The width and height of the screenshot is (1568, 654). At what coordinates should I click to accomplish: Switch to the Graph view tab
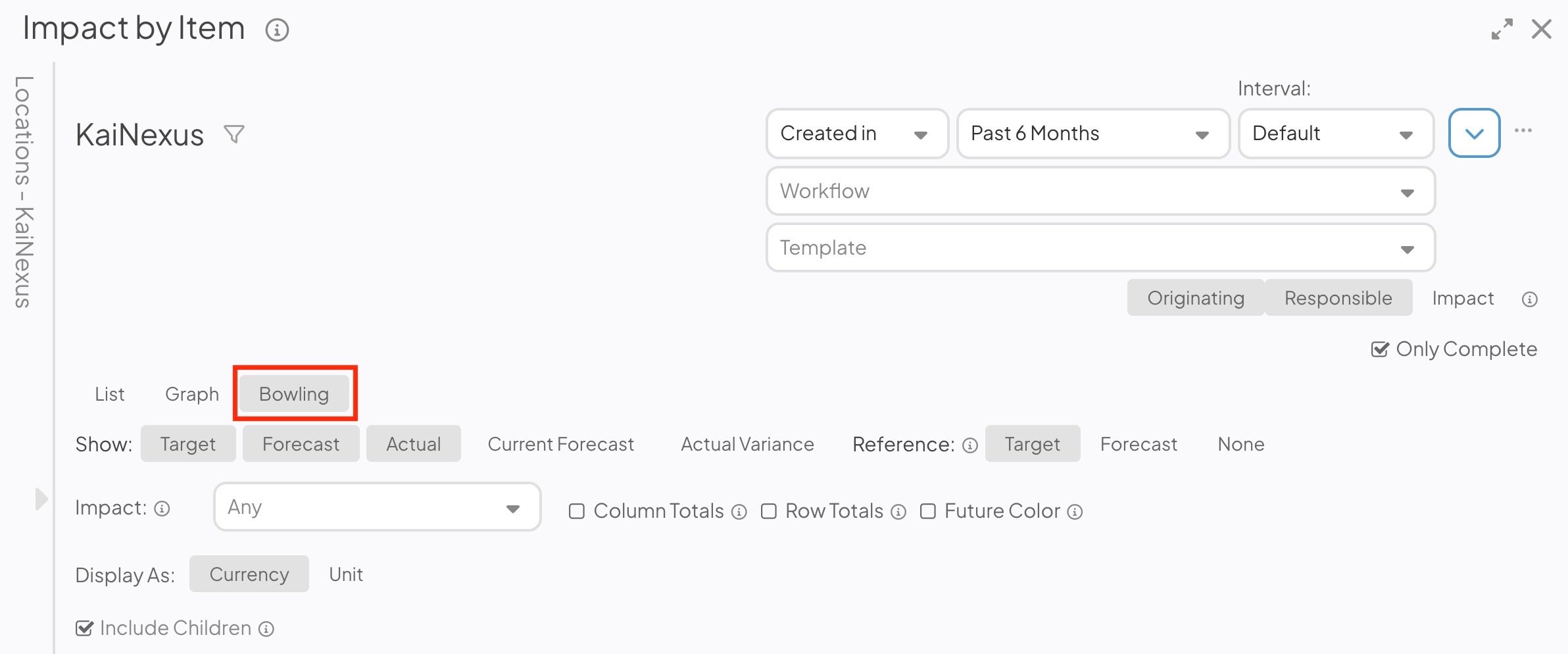pyautogui.click(x=192, y=394)
